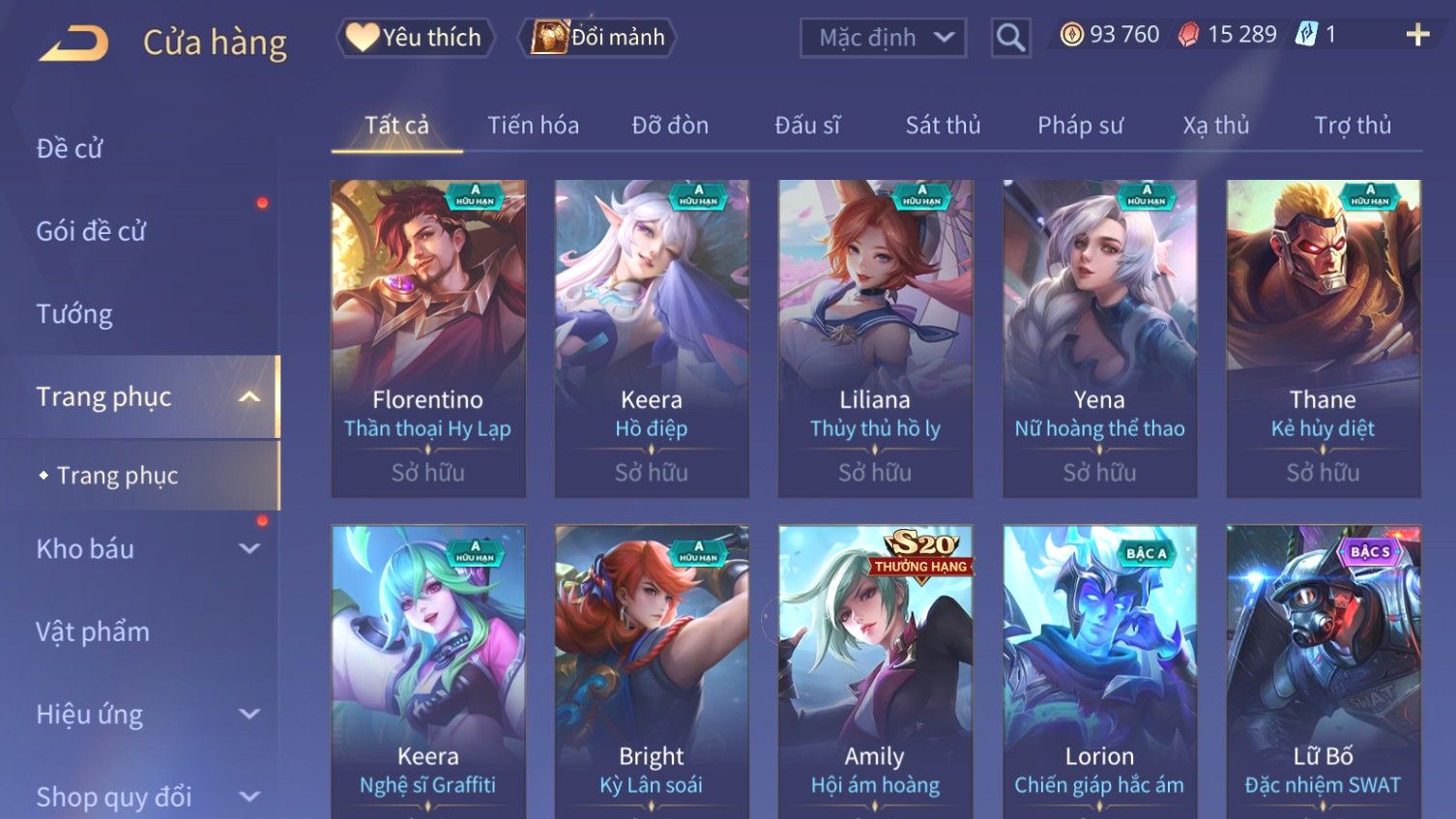Open Yêu thích favorites heart button
1456x819 pixels.
point(416,38)
